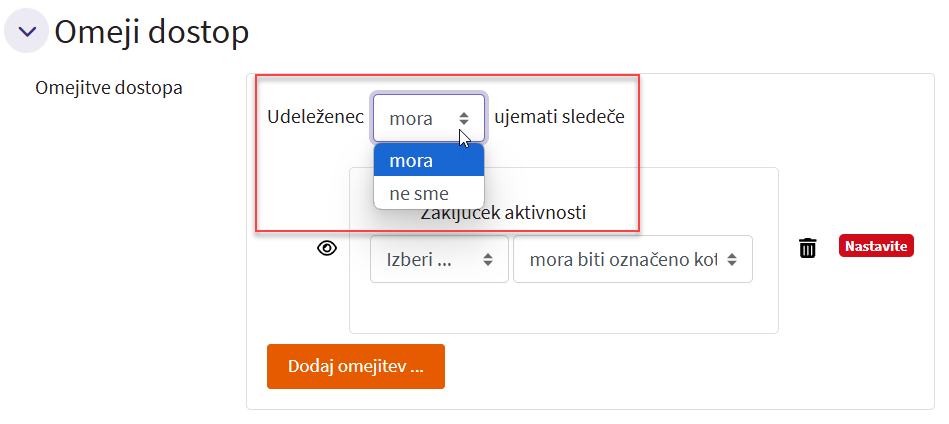Click the arrows icon in the Izberi selector

488,260
